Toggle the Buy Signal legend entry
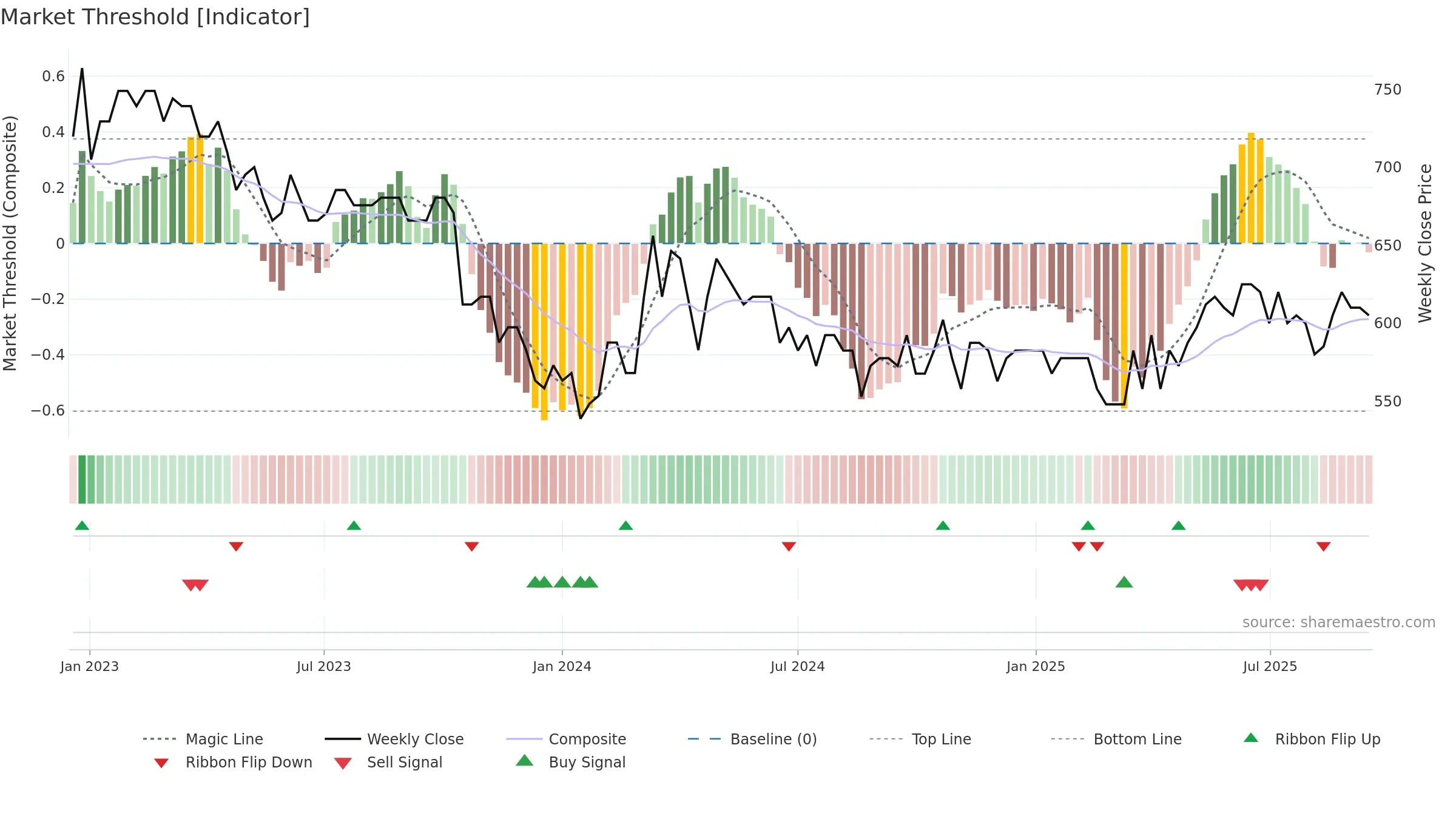1456x819 pixels. (570, 762)
